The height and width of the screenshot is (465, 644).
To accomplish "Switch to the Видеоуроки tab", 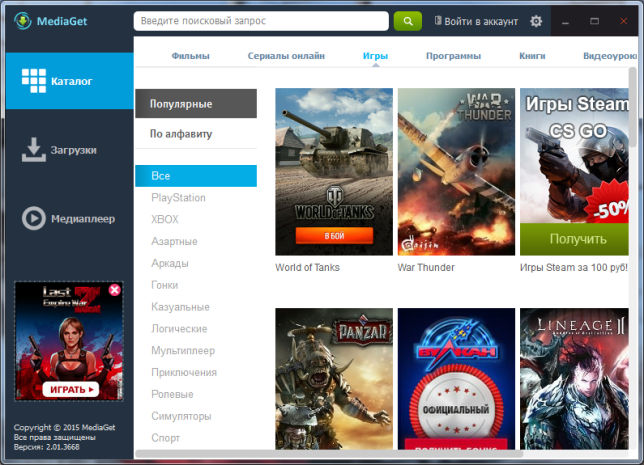I will coord(610,56).
